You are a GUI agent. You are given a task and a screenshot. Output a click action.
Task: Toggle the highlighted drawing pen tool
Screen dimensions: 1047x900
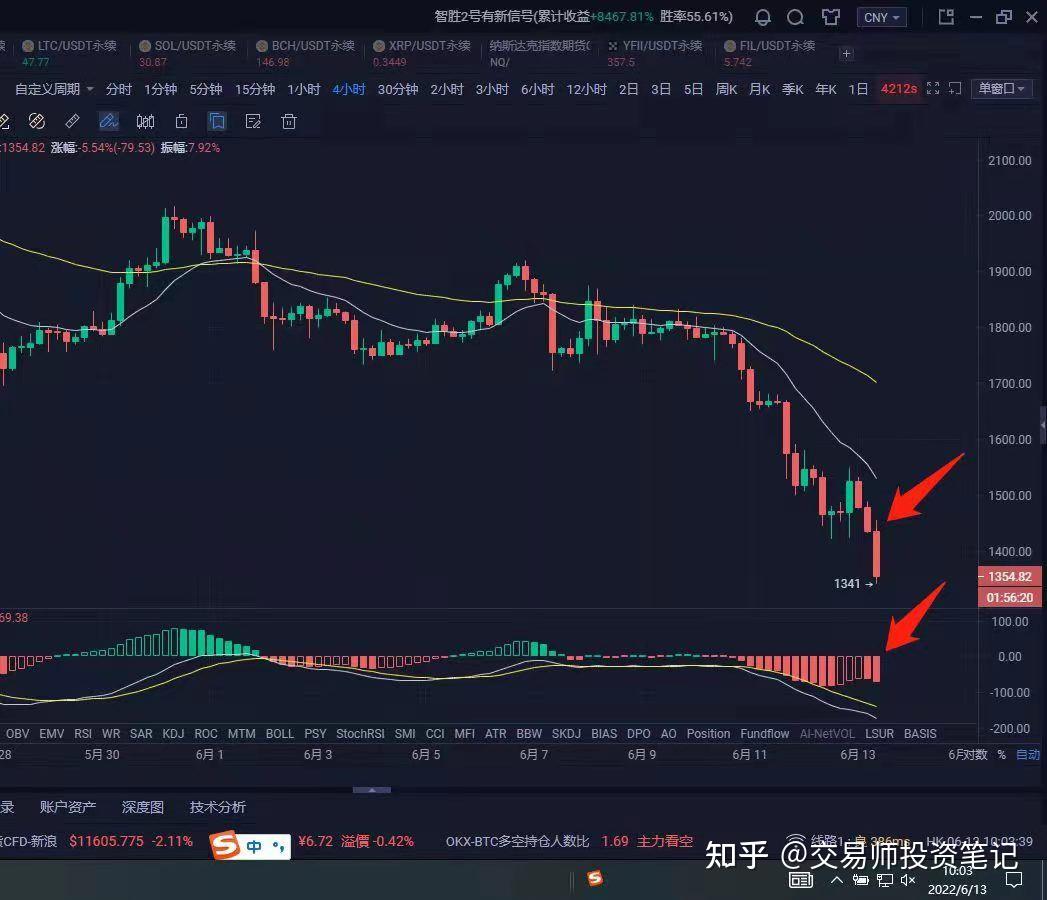pos(108,122)
